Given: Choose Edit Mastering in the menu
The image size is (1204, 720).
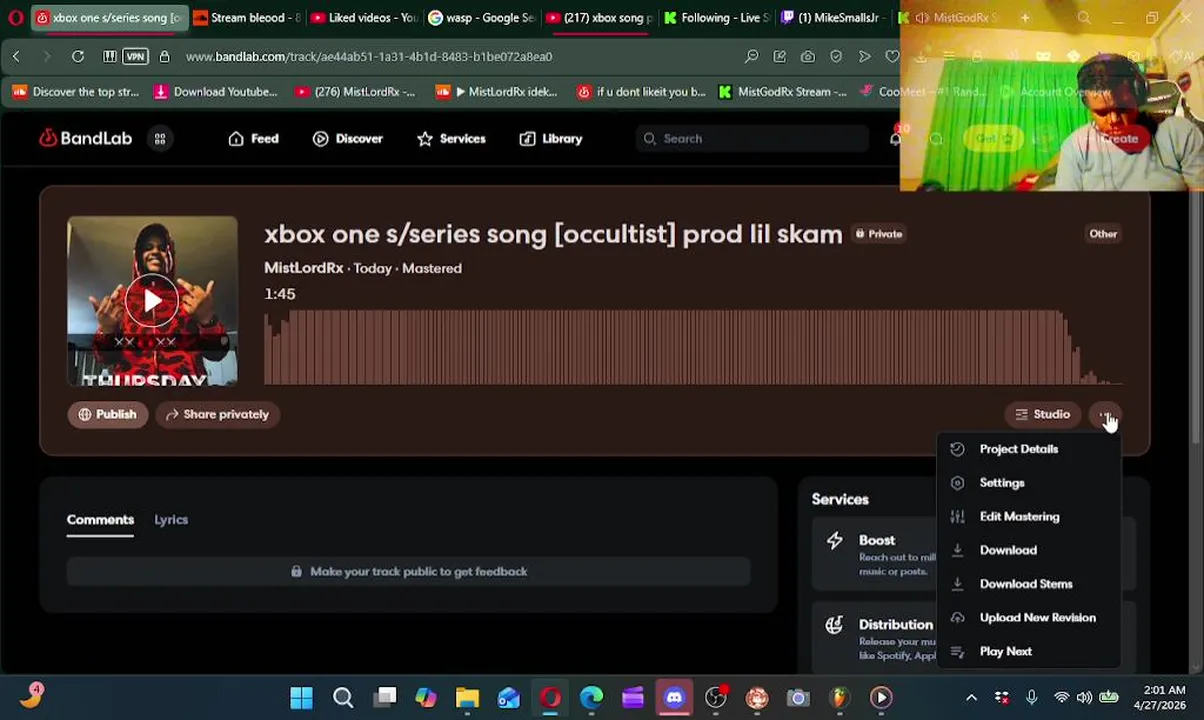Looking at the screenshot, I should pyautogui.click(x=1028, y=517).
